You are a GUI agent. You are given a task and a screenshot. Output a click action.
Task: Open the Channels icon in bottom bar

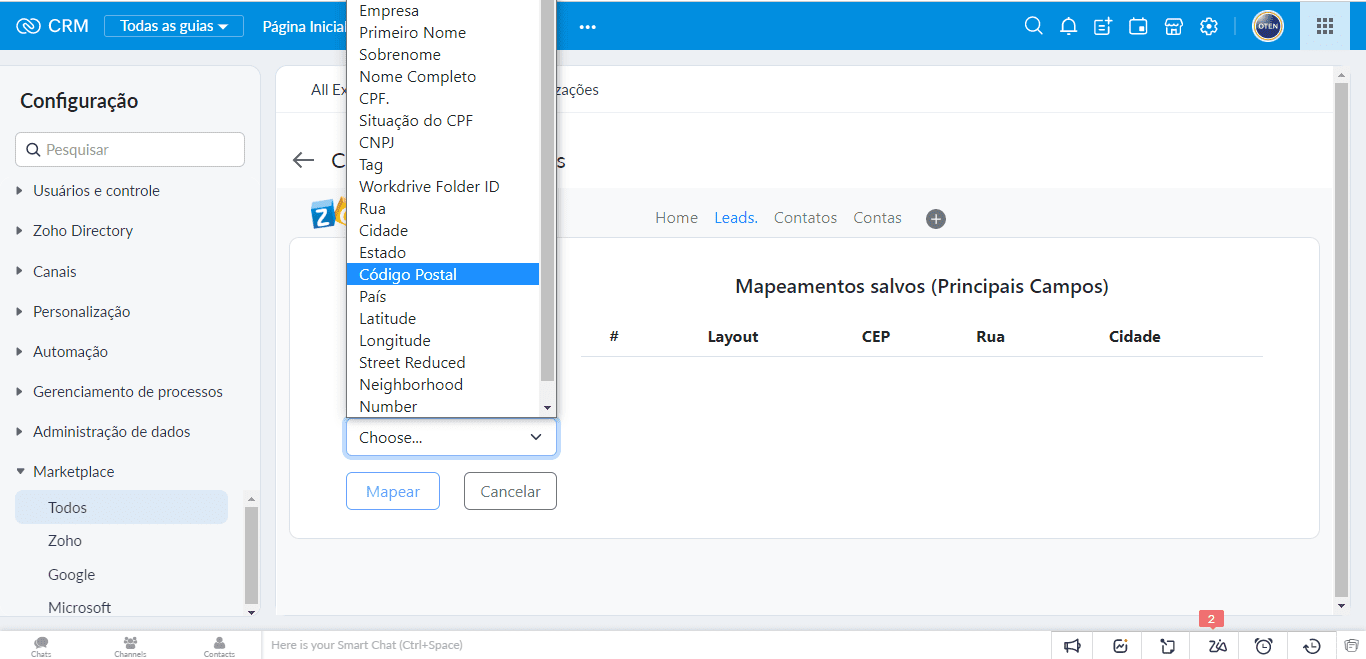[130, 645]
